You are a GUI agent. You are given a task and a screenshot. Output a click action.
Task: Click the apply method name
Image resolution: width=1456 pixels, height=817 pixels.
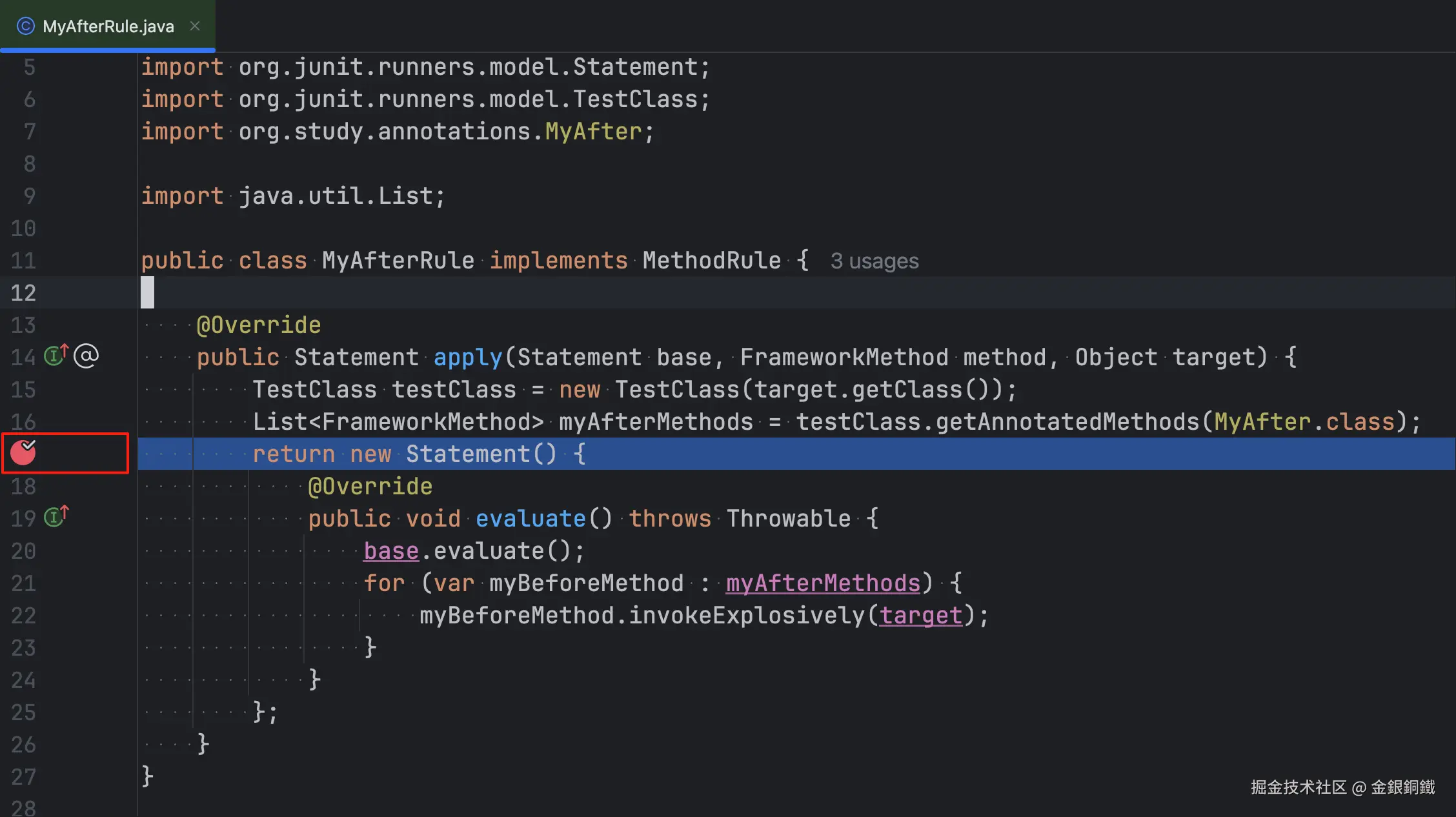coord(467,358)
